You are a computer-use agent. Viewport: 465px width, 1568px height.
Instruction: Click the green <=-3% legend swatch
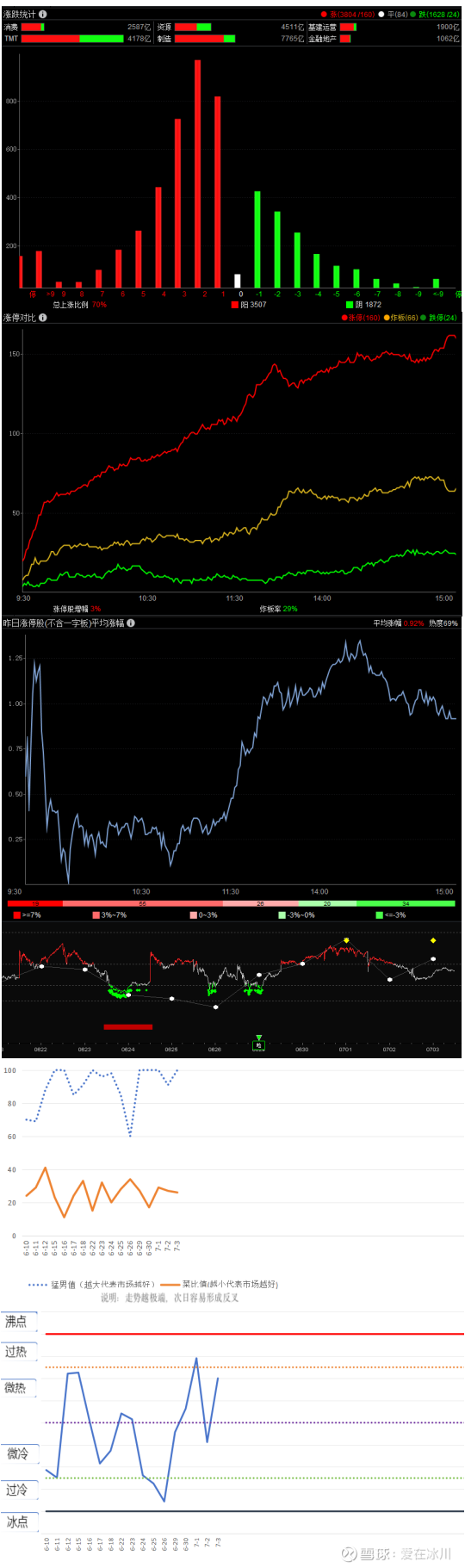(x=380, y=914)
